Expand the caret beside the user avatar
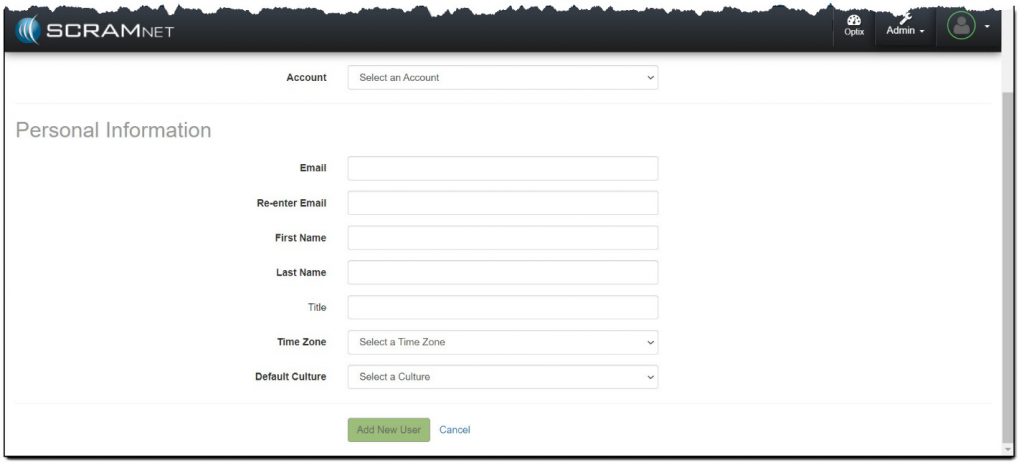The image size is (1024, 470). coord(988,26)
